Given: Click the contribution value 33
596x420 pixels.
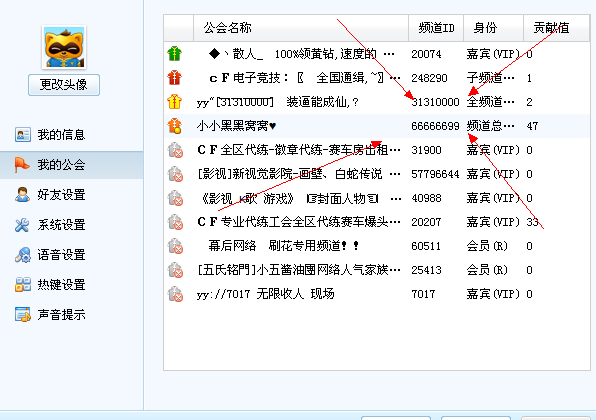Looking at the screenshot, I should coord(533,222).
